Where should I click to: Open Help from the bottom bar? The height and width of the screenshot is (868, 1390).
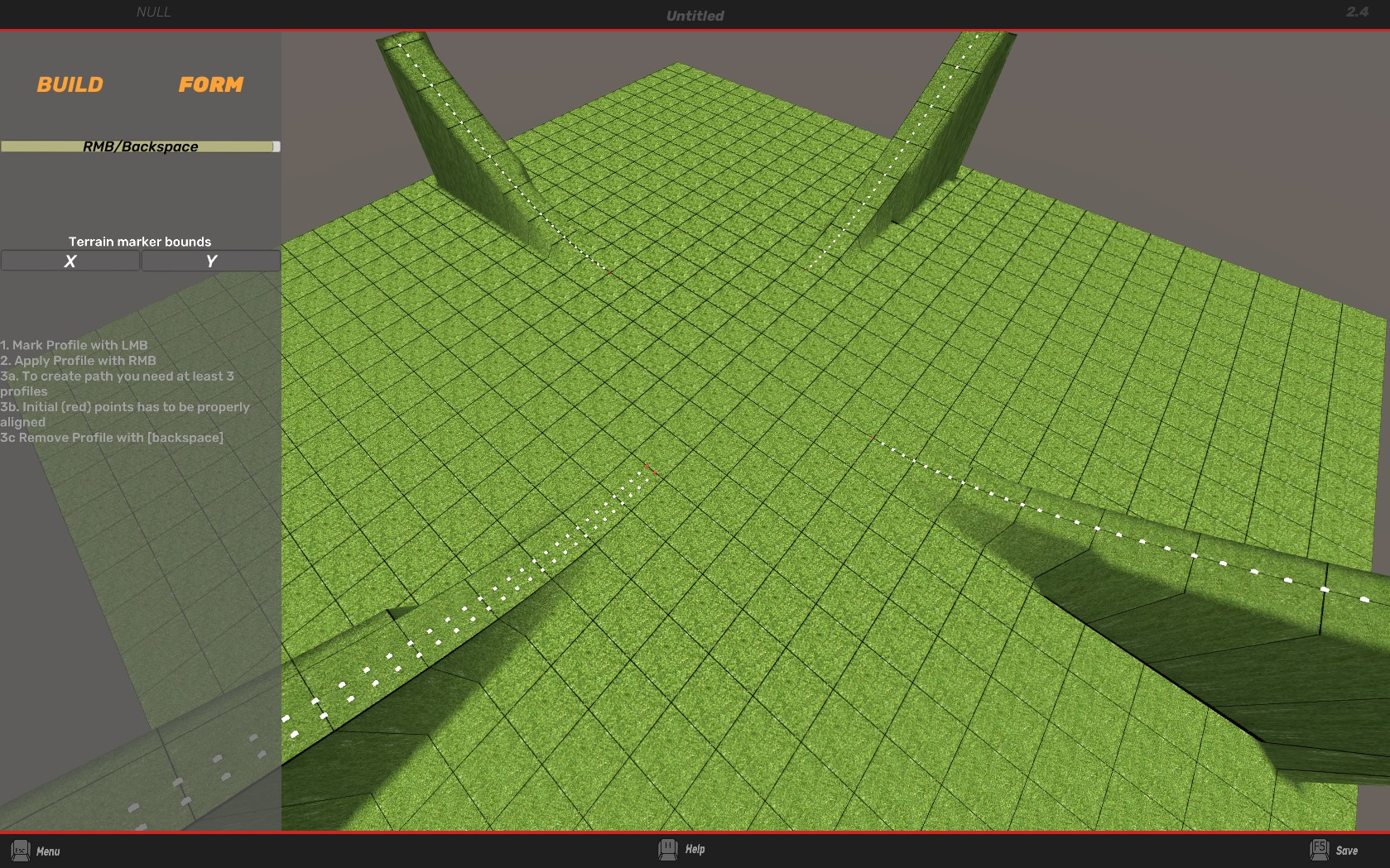[x=695, y=849]
